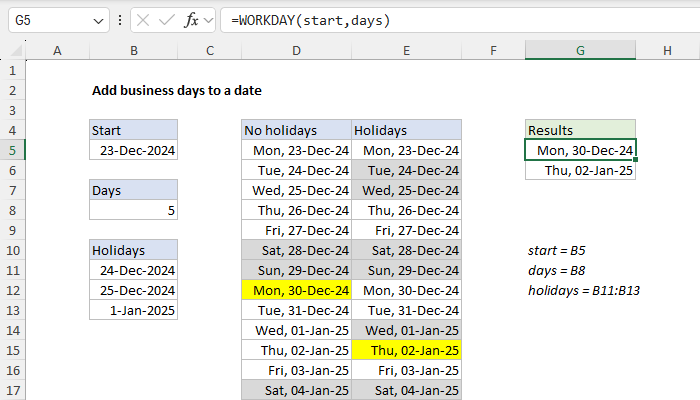700x400 pixels.
Task: Click cell D9 Fri, 27-Dec-24
Action: (x=296, y=230)
